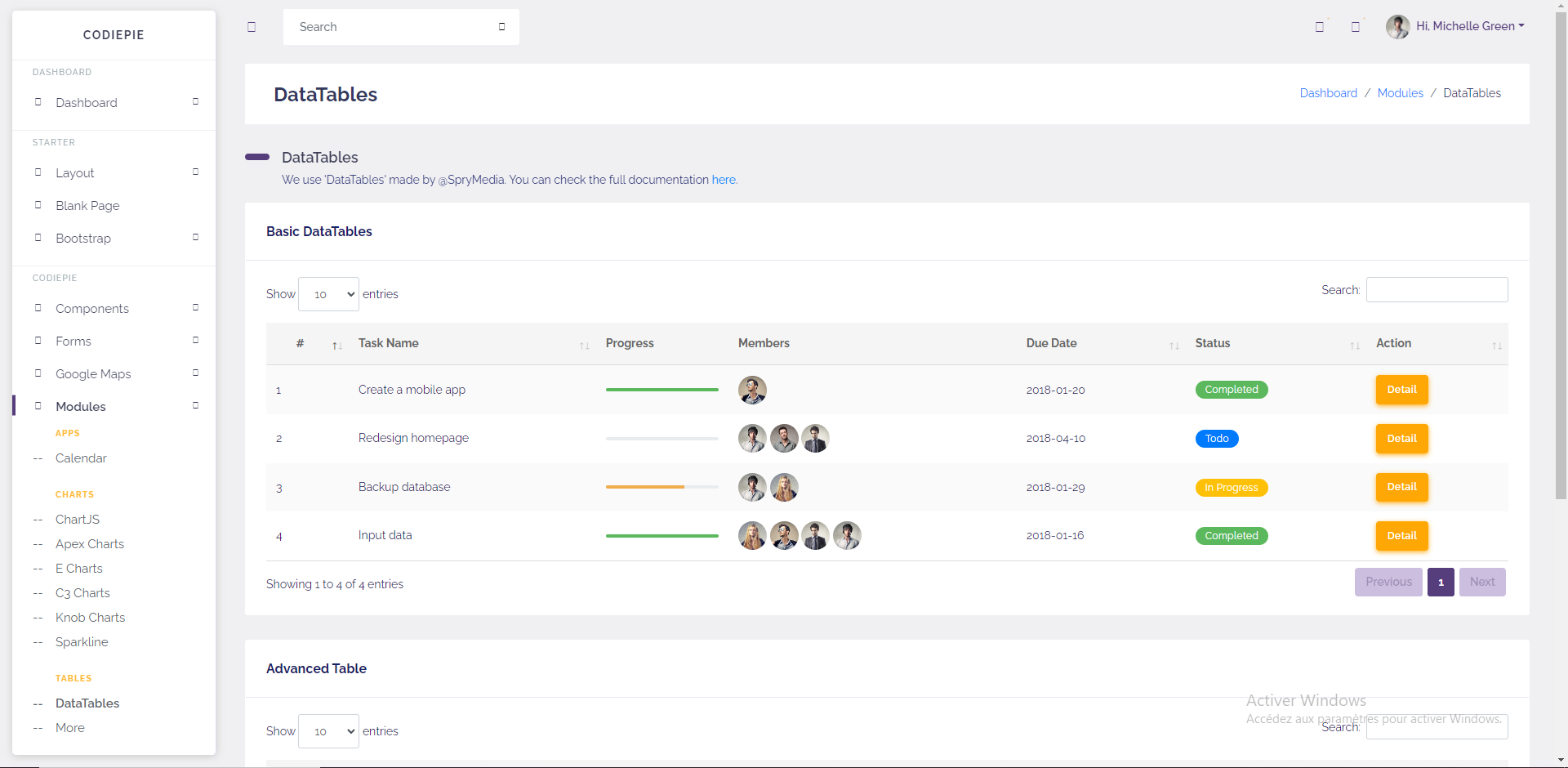Click Detail button for Create a mobile app
1568x768 pixels.
1401,390
